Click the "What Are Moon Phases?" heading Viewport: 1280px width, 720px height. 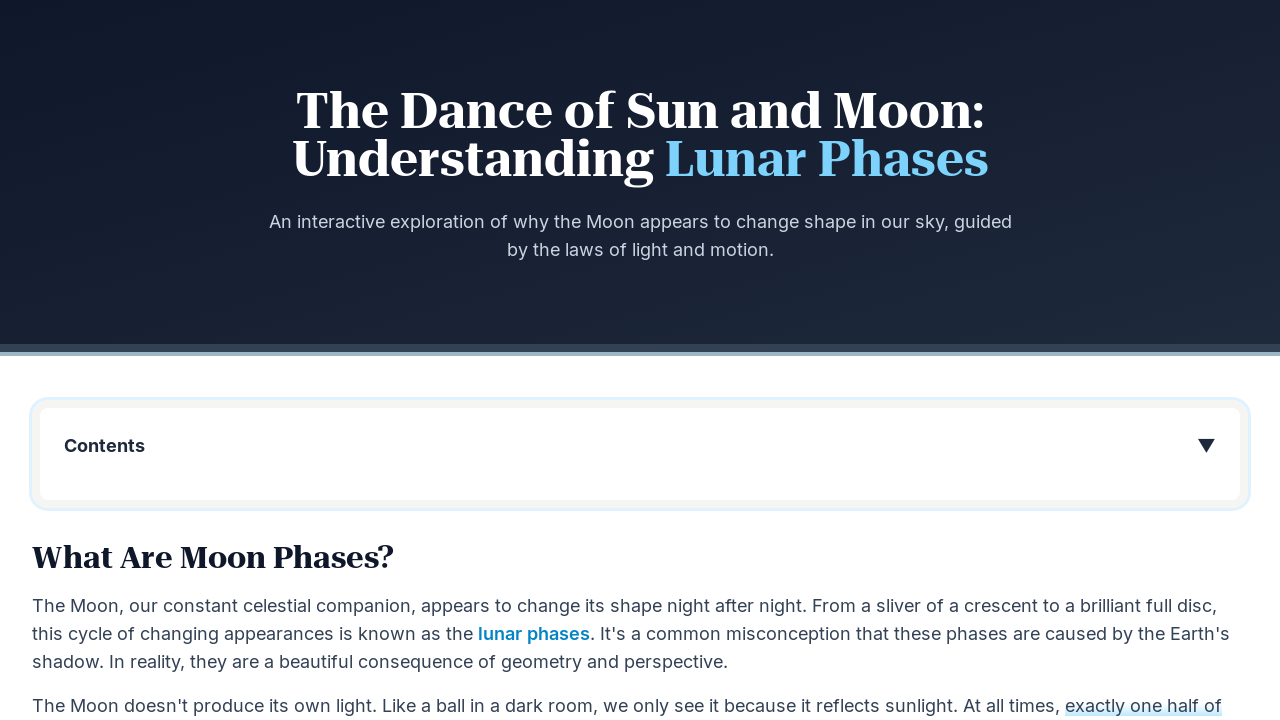coord(213,557)
